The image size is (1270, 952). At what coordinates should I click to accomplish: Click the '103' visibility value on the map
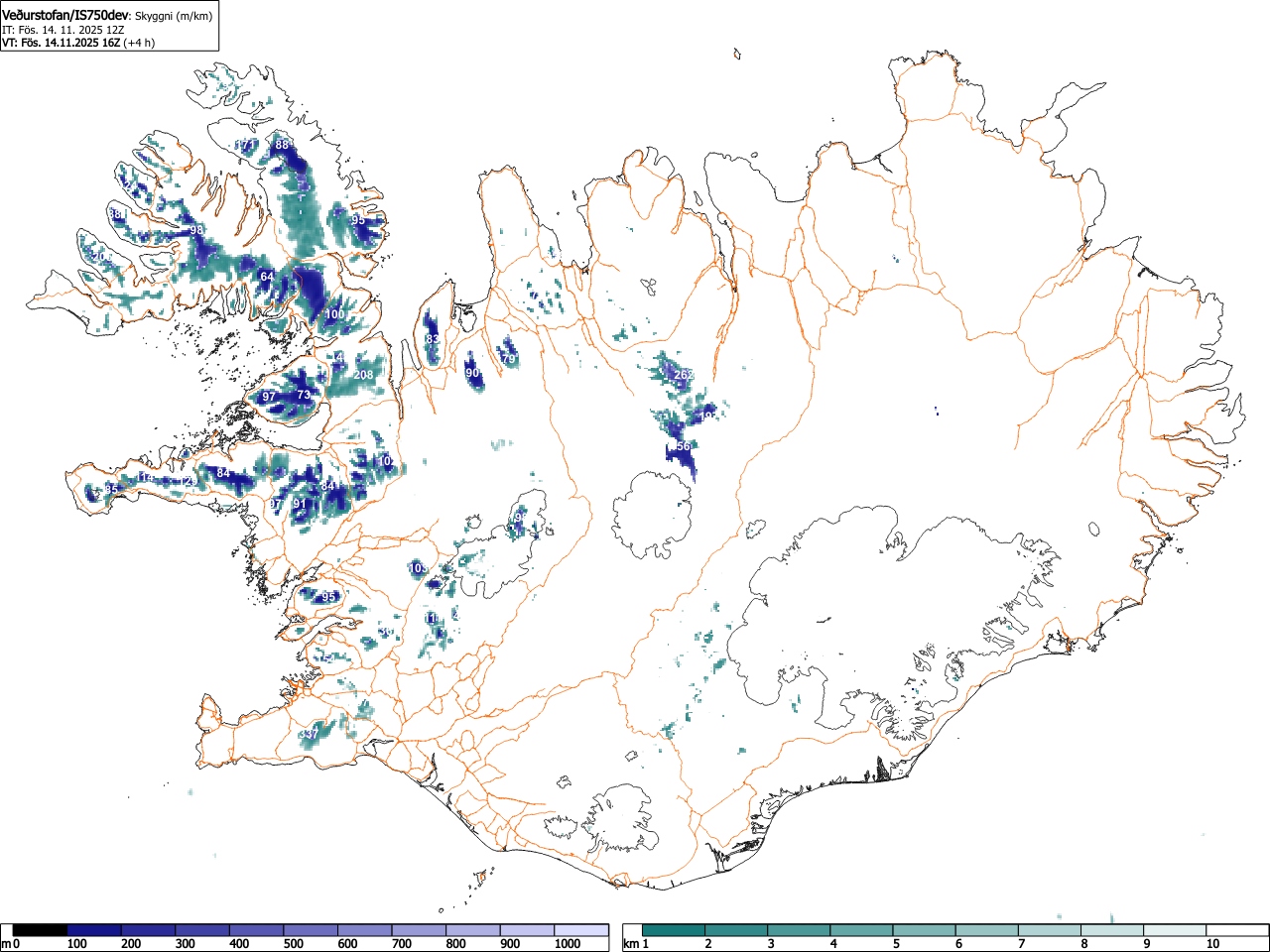(x=418, y=568)
